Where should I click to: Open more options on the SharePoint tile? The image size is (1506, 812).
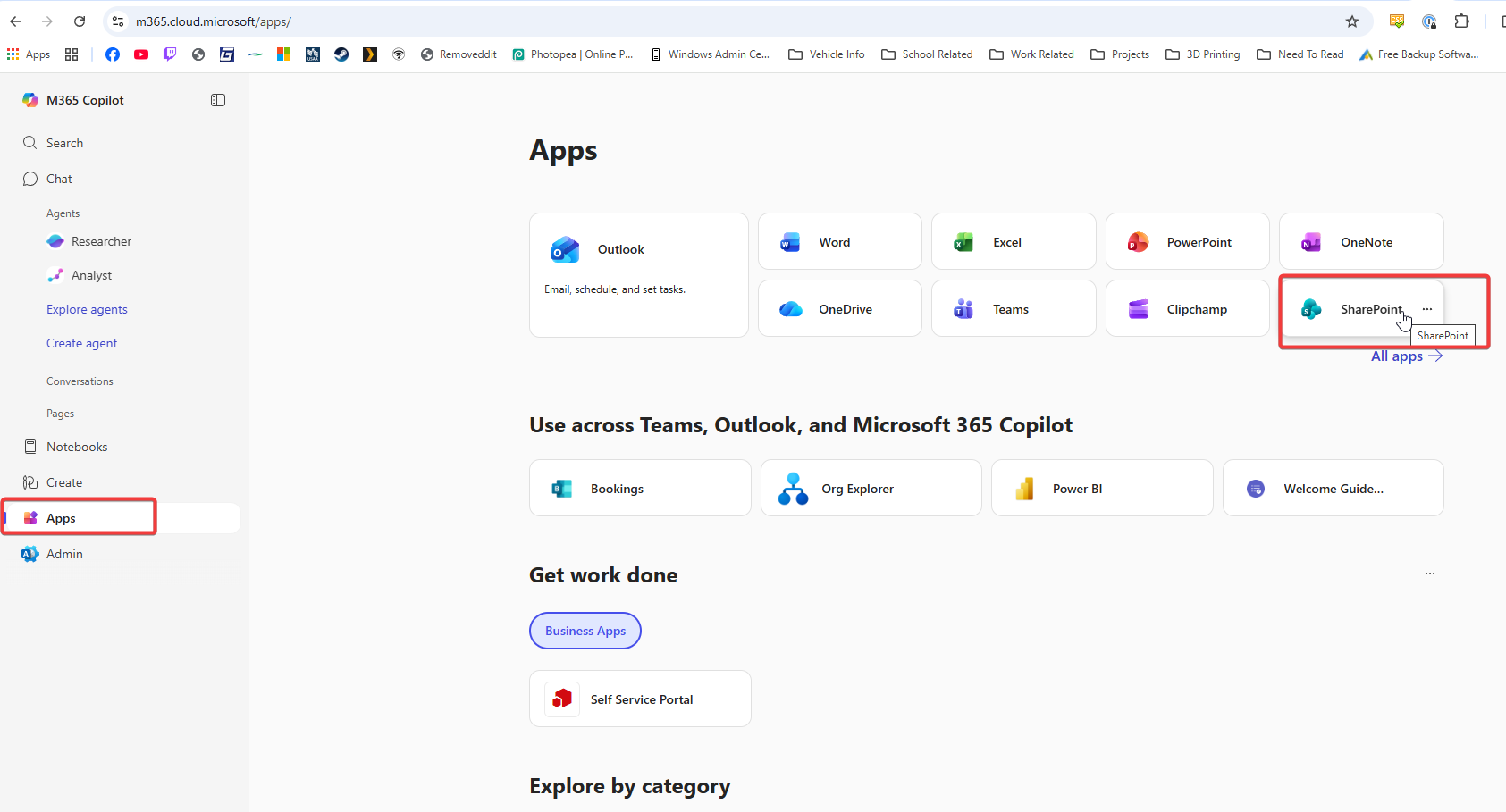click(1427, 309)
